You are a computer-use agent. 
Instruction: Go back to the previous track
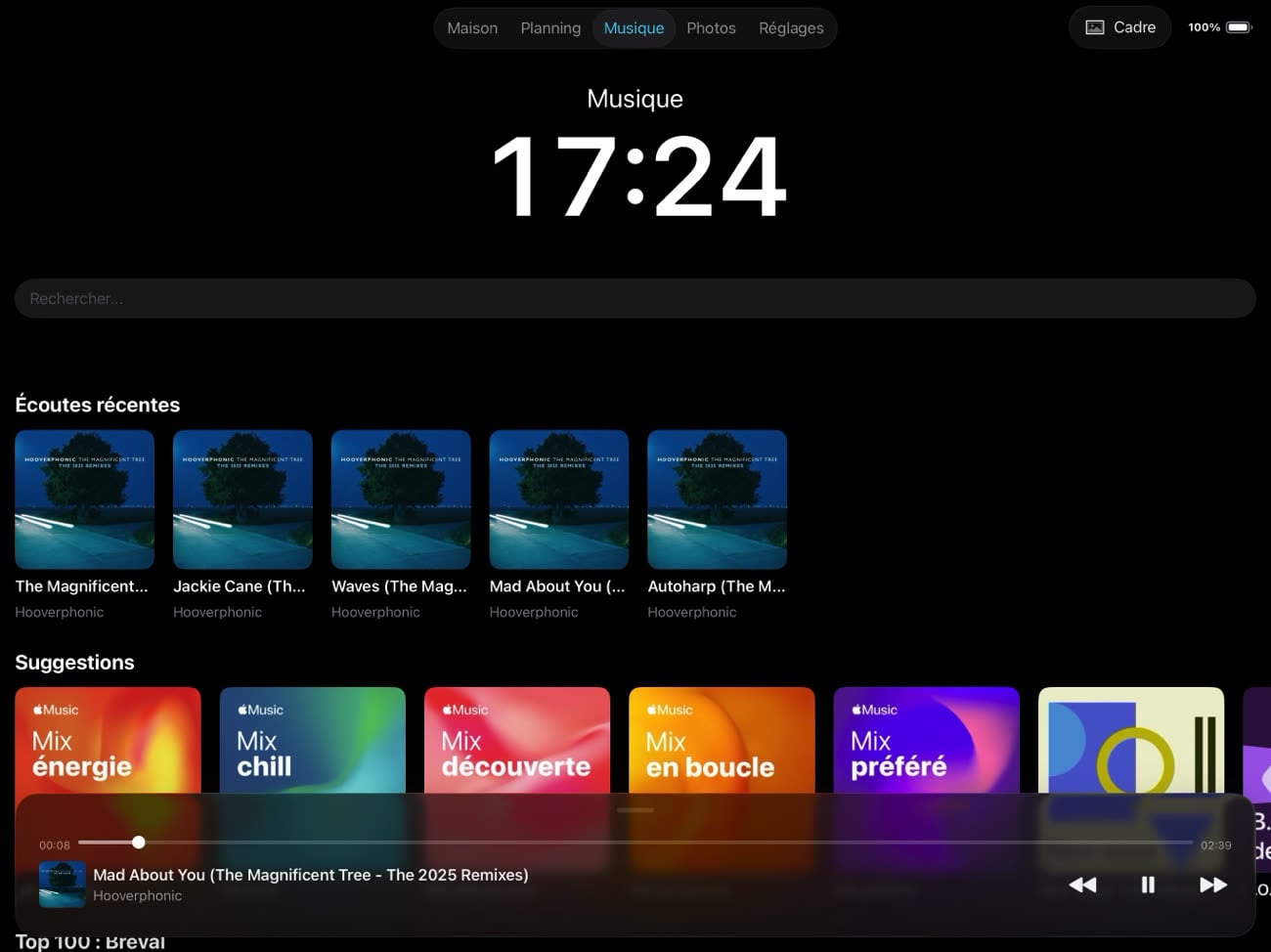[x=1082, y=885]
